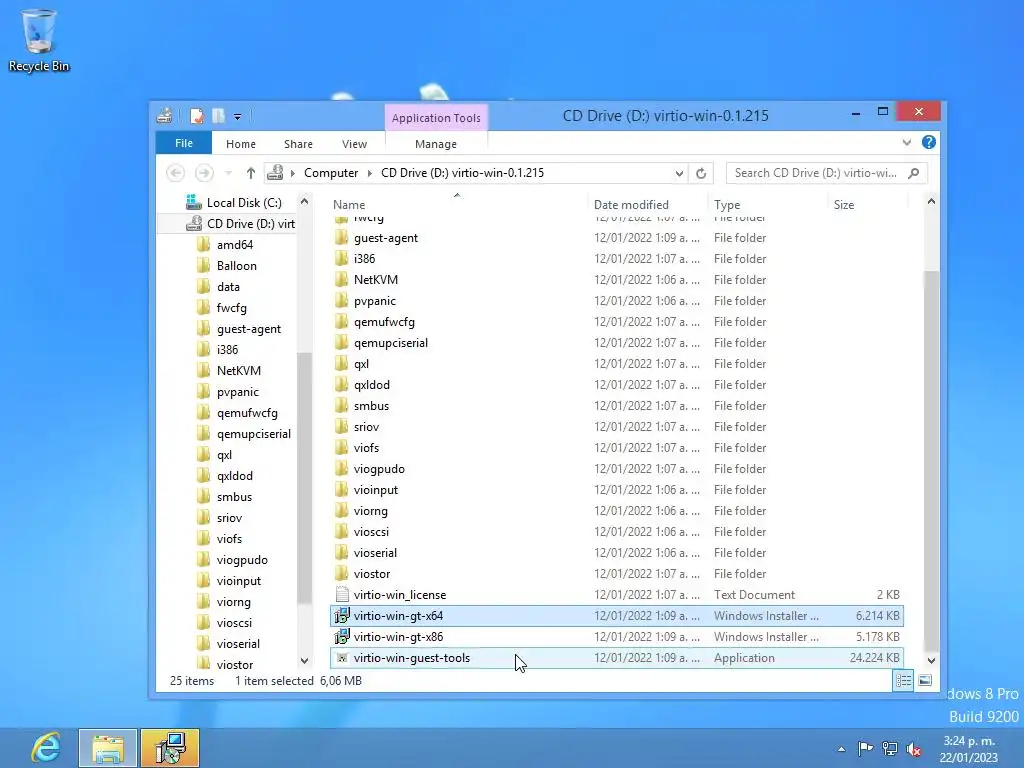Click the New Folder quick access icon
Screen dimensions: 1024x768
(x=218, y=116)
